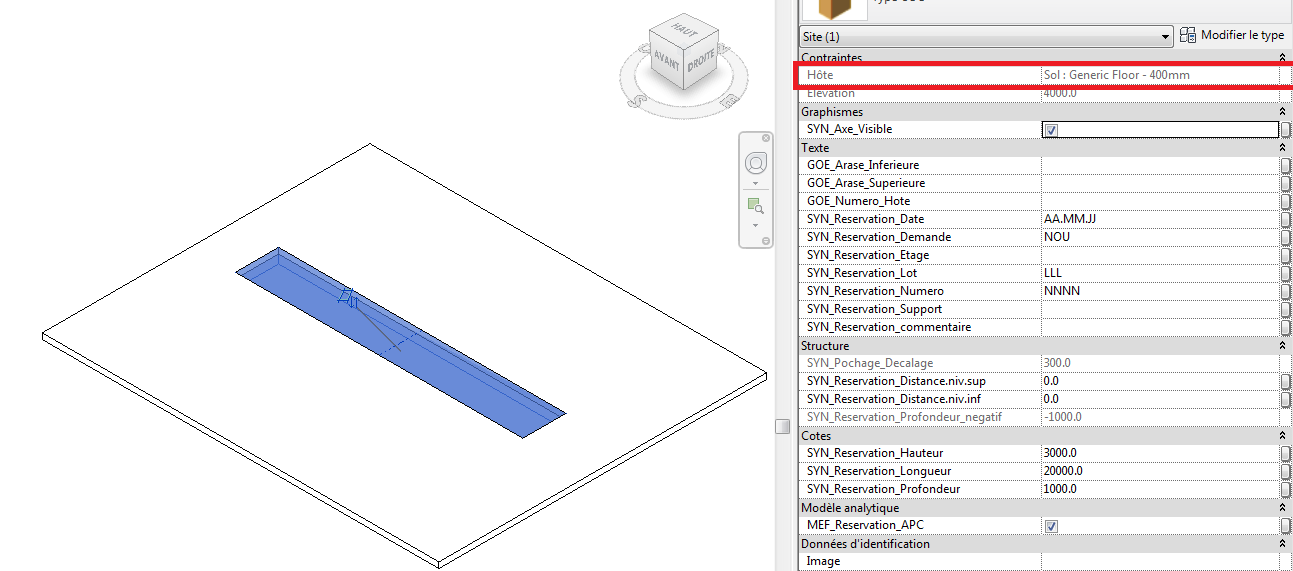Toggle the MEF_Reservation_APC checkbox
Image resolution: width=1293 pixels, height=571 pixels.
pyautogui.click(x=1050, y=526)
